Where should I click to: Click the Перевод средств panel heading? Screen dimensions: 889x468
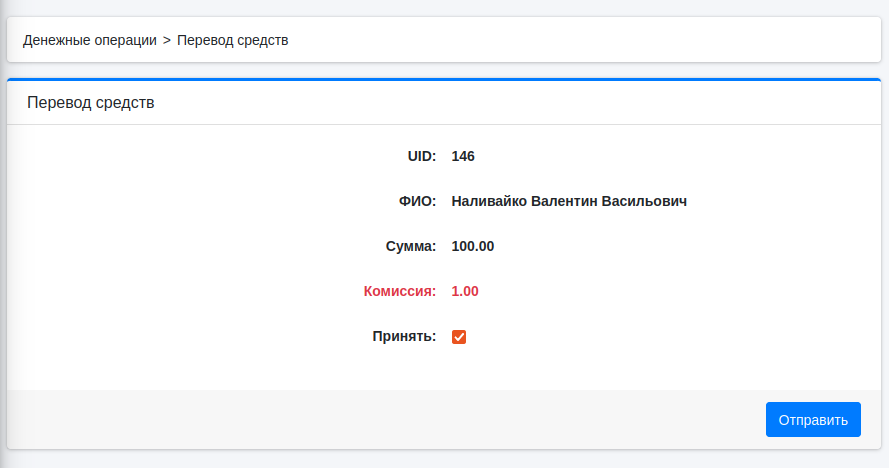[91, 102]
